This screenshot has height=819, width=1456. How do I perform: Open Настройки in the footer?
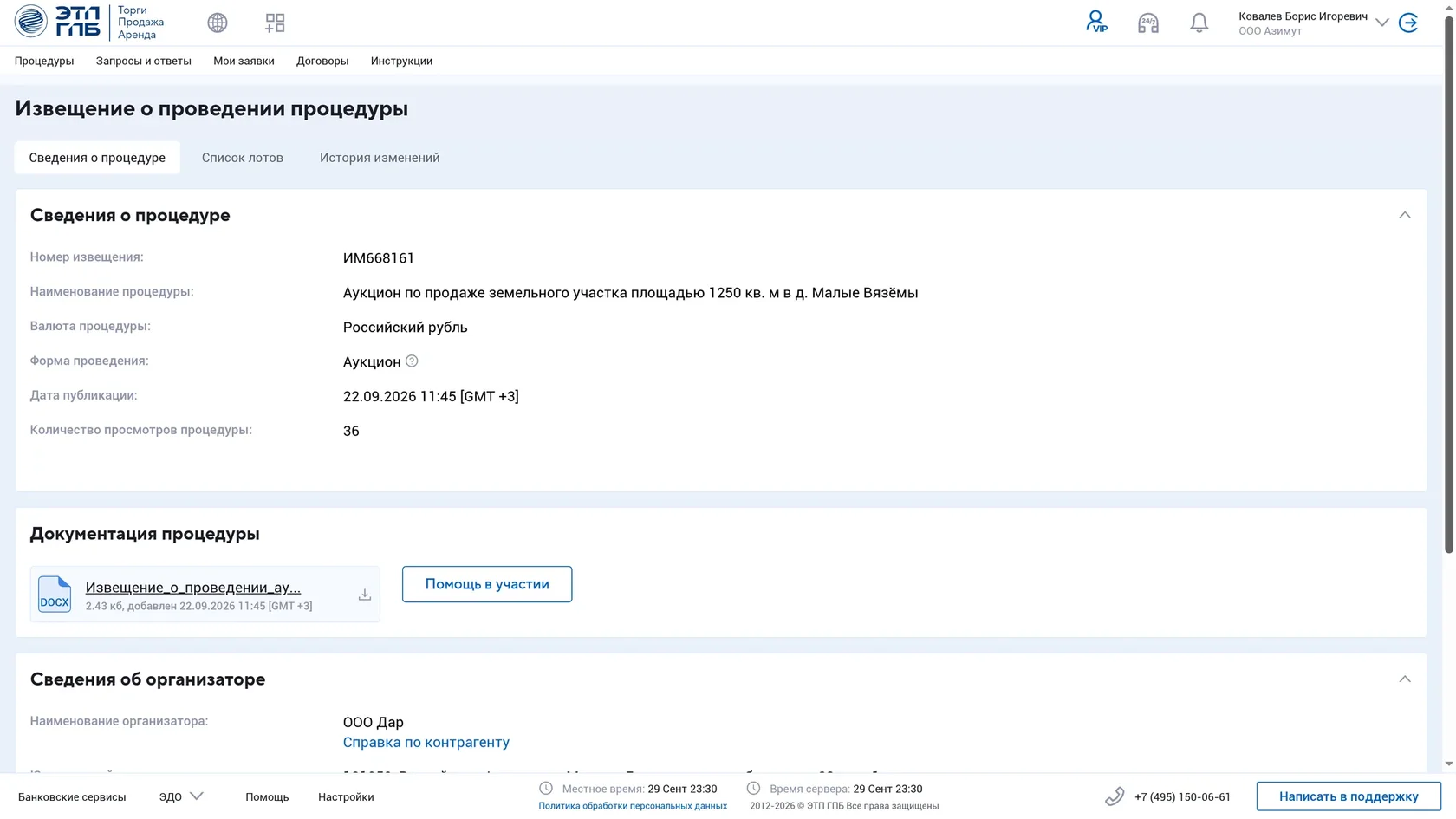point(346,797)
